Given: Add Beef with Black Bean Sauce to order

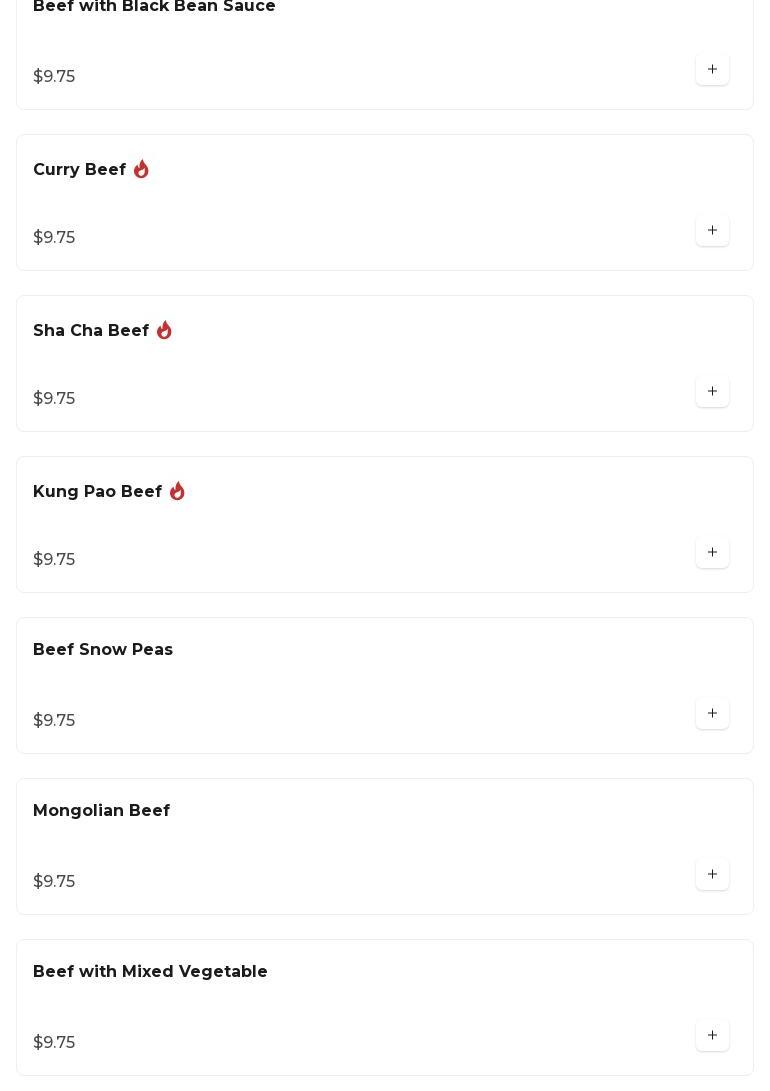Looking at the screenshot, I should click(x=712, y=70).
